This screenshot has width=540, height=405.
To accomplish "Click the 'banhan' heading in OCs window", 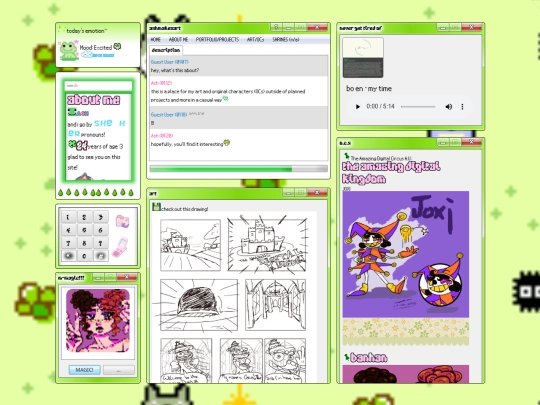I will (x=368, y=358).
